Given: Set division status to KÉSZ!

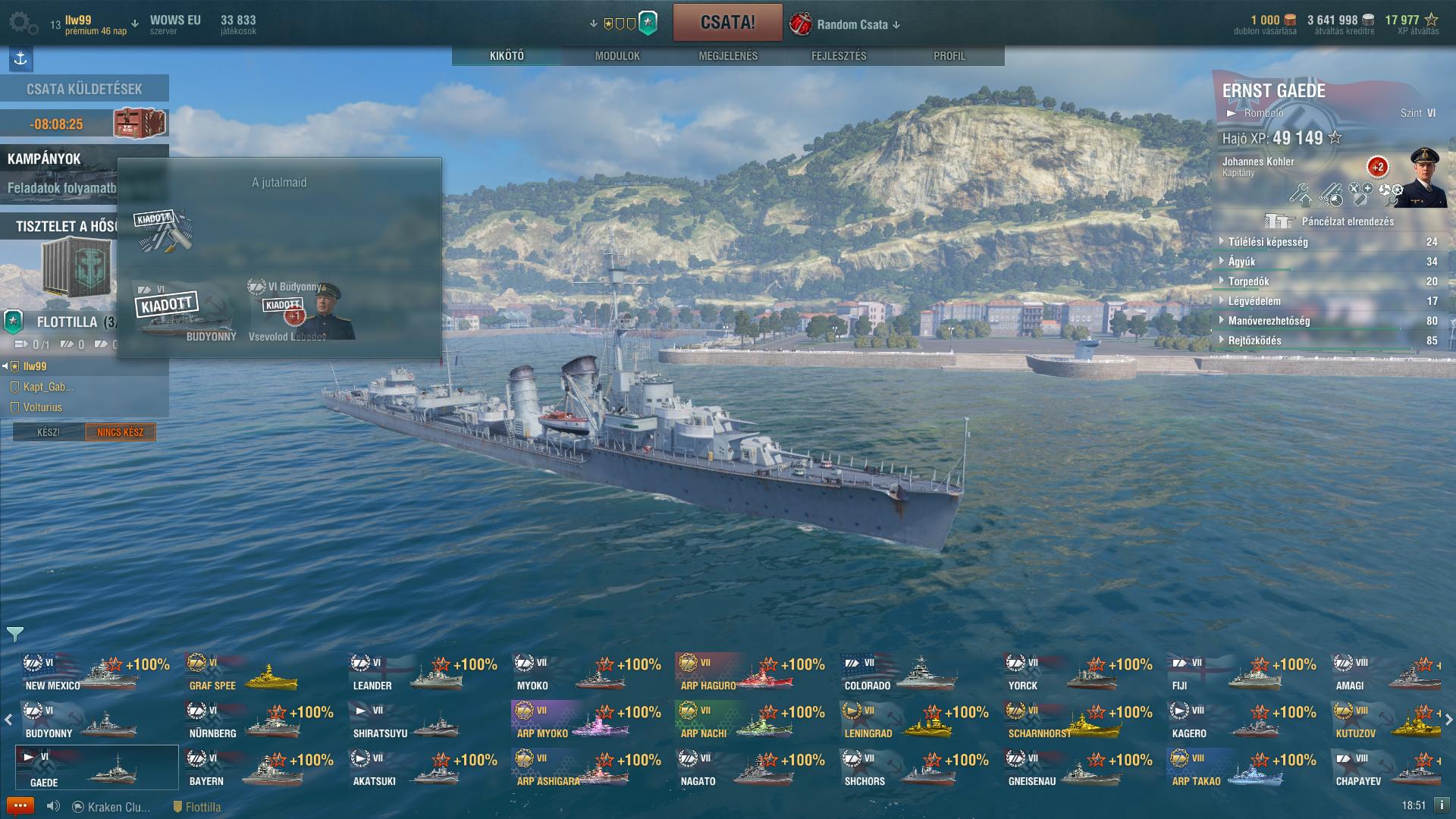Looking at the screenshot, I should point(49,432).
